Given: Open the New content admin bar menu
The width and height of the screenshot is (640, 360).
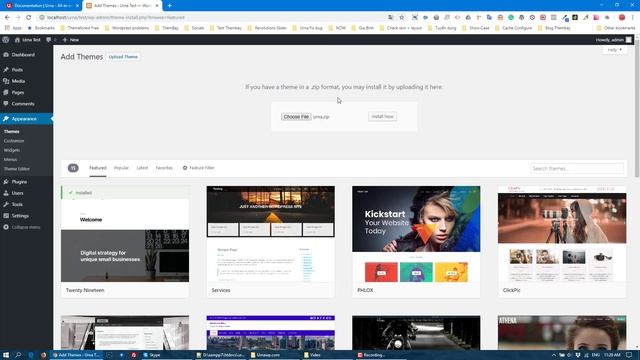Looking at the screenshot, I should (71, 40).
